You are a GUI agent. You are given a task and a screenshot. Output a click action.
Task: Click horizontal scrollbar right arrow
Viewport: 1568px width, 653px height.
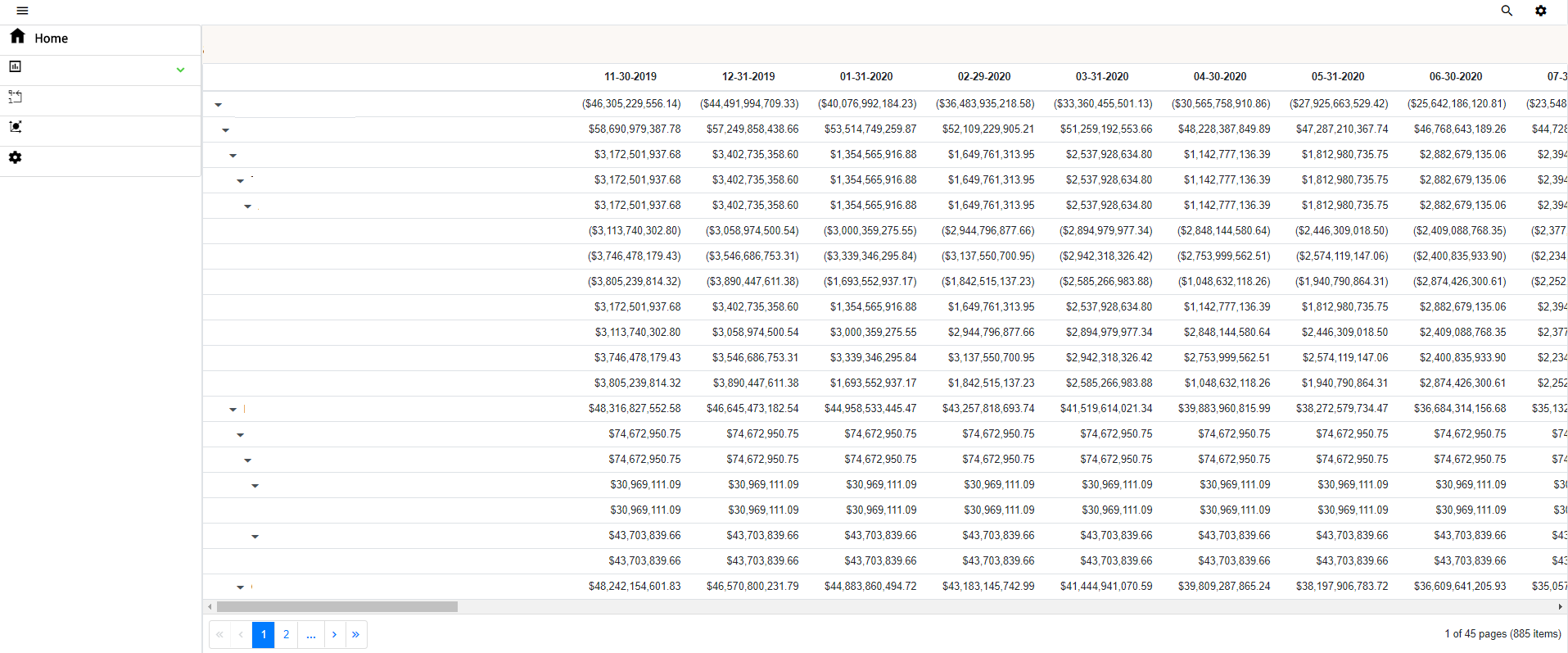tap(1560, 607)
